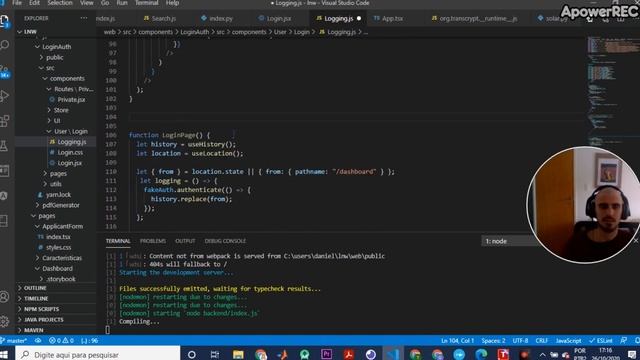Open styles.css in the file tree
640x360 pixels.
pos(58,247)
